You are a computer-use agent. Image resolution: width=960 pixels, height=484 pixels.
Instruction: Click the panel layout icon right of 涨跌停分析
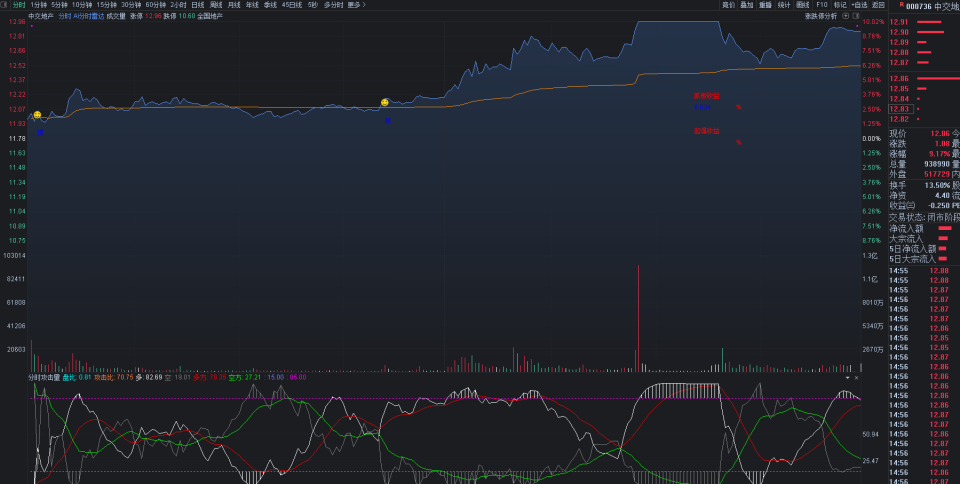pyautogui.click(x=856, y=16)
